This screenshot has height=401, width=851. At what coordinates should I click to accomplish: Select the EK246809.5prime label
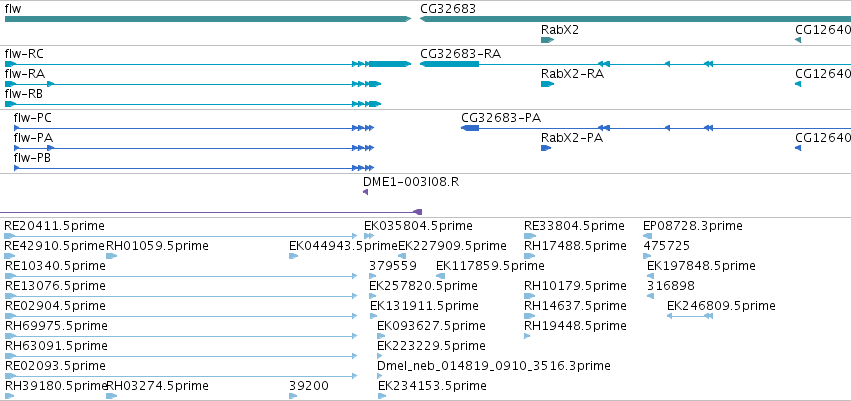pyautogui.click(x=721, y=306)
